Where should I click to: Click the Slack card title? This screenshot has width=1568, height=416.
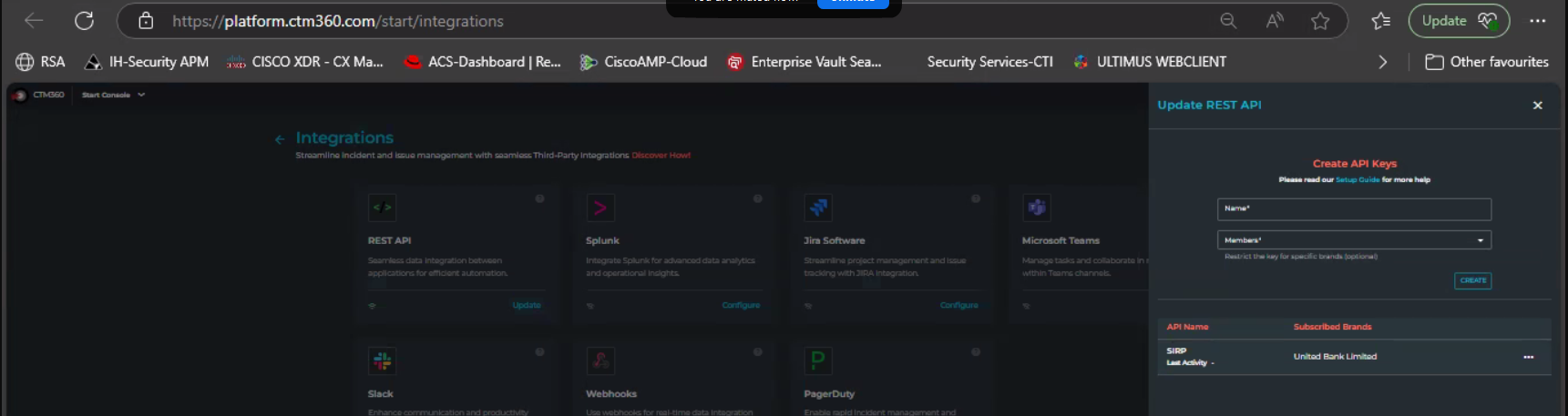[x=381, y=394]
